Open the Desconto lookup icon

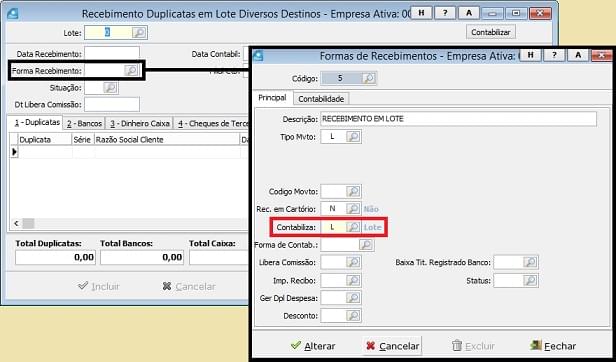tap(354, 315)
